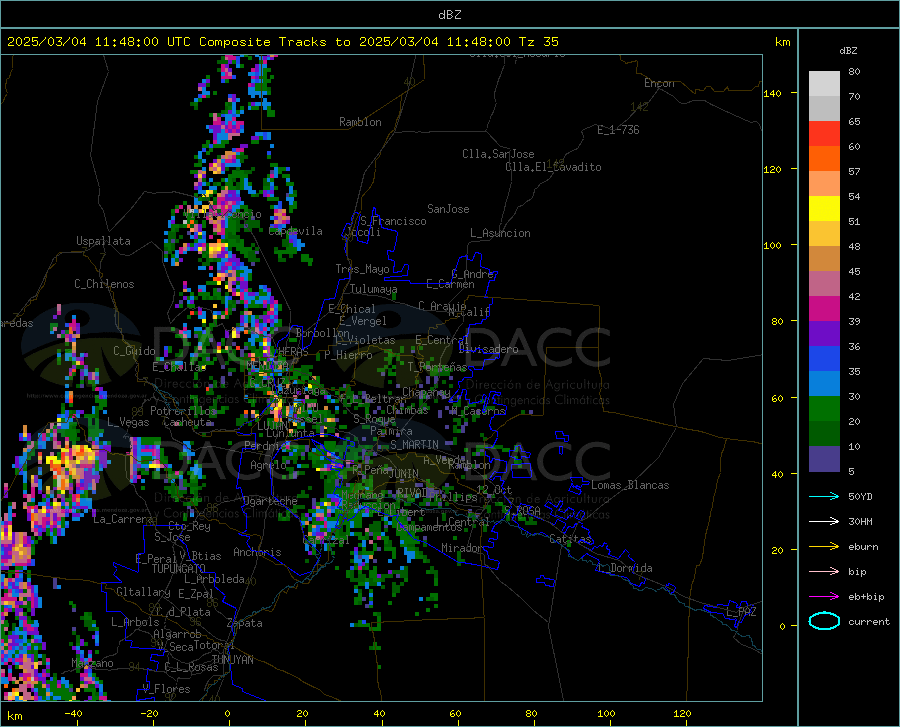
Task: Click the 140 tick on vertical axis
Action: [772, 93]
